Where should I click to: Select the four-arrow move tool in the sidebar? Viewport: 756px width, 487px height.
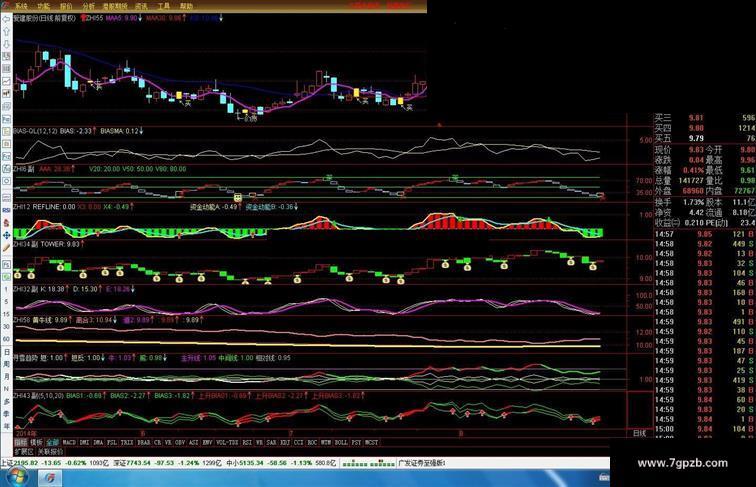(6, 235)
